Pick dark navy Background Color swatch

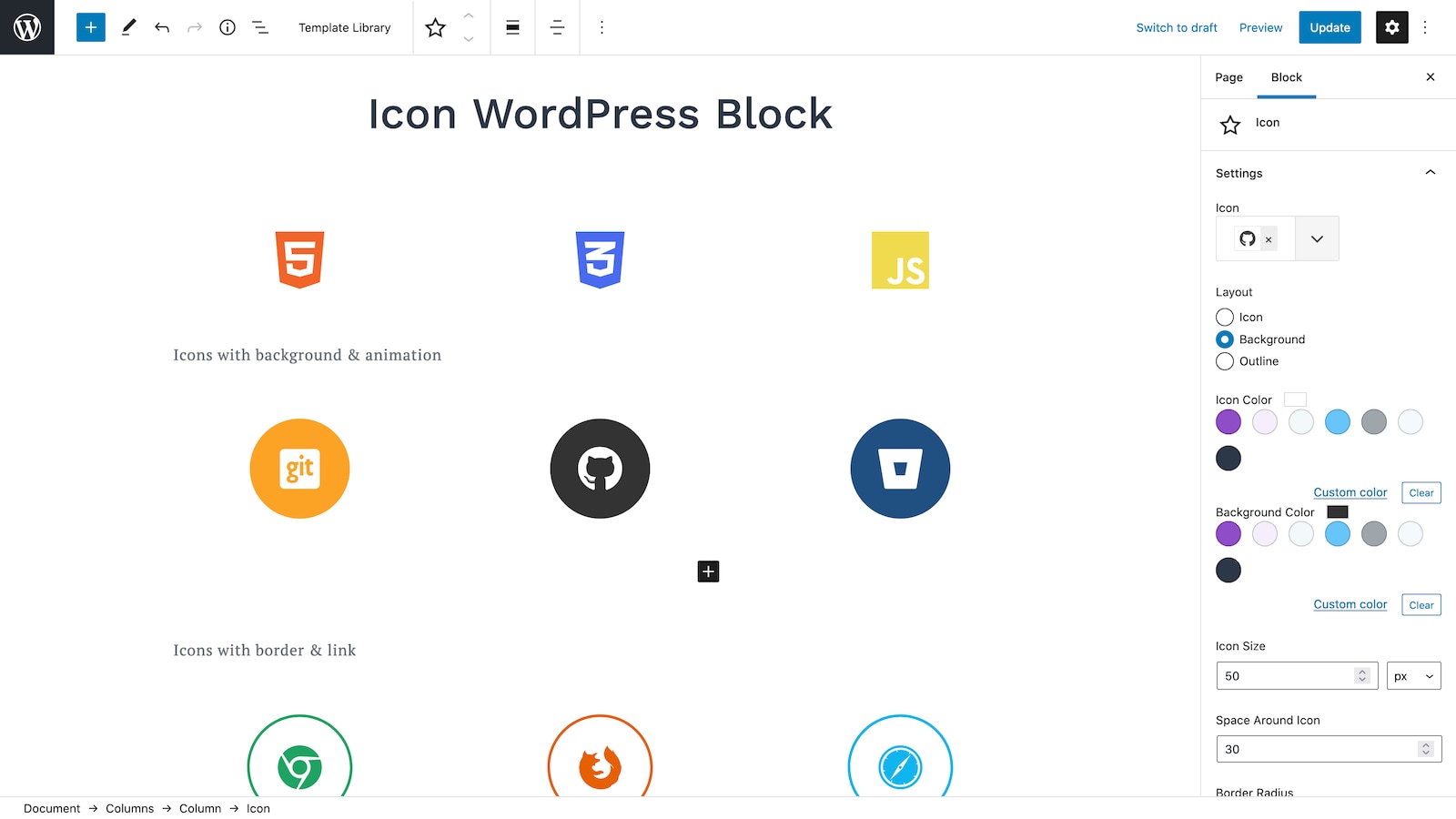(1228, 571)
